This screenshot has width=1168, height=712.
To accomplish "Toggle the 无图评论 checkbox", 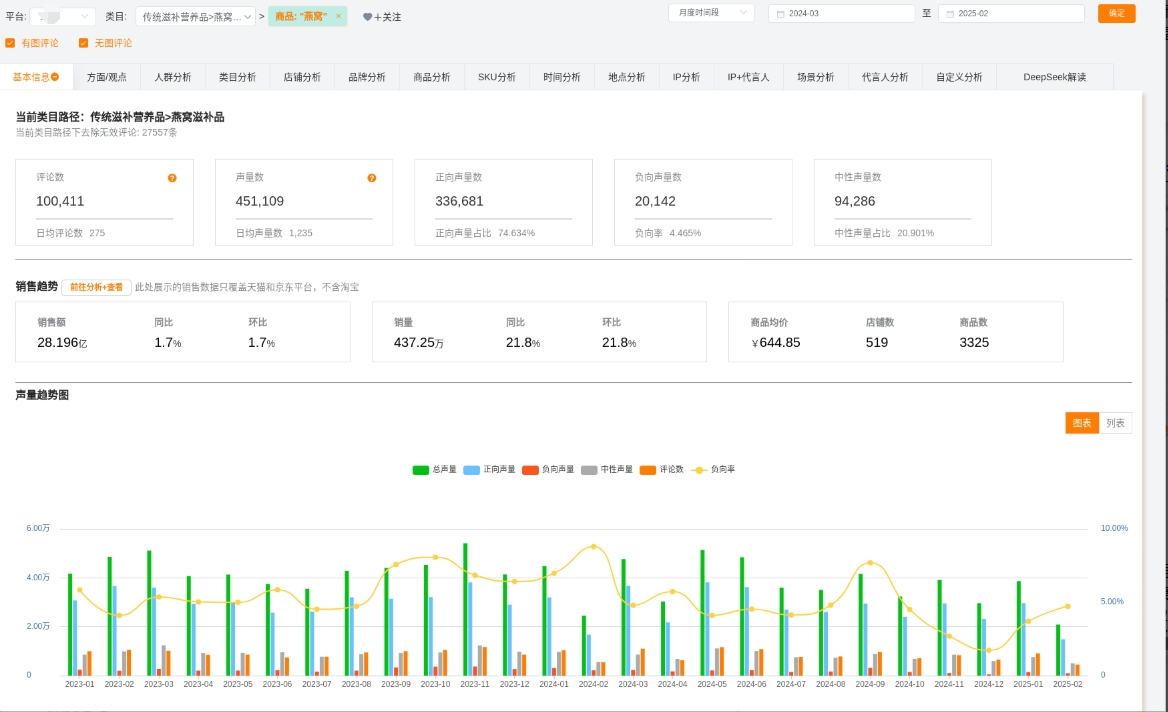I will (83, 43).
